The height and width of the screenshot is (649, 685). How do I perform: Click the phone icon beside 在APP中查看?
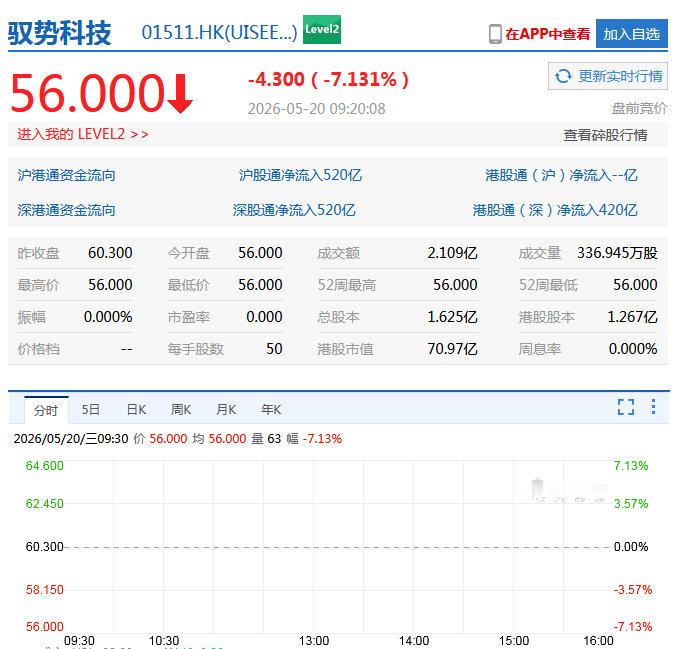495,34
